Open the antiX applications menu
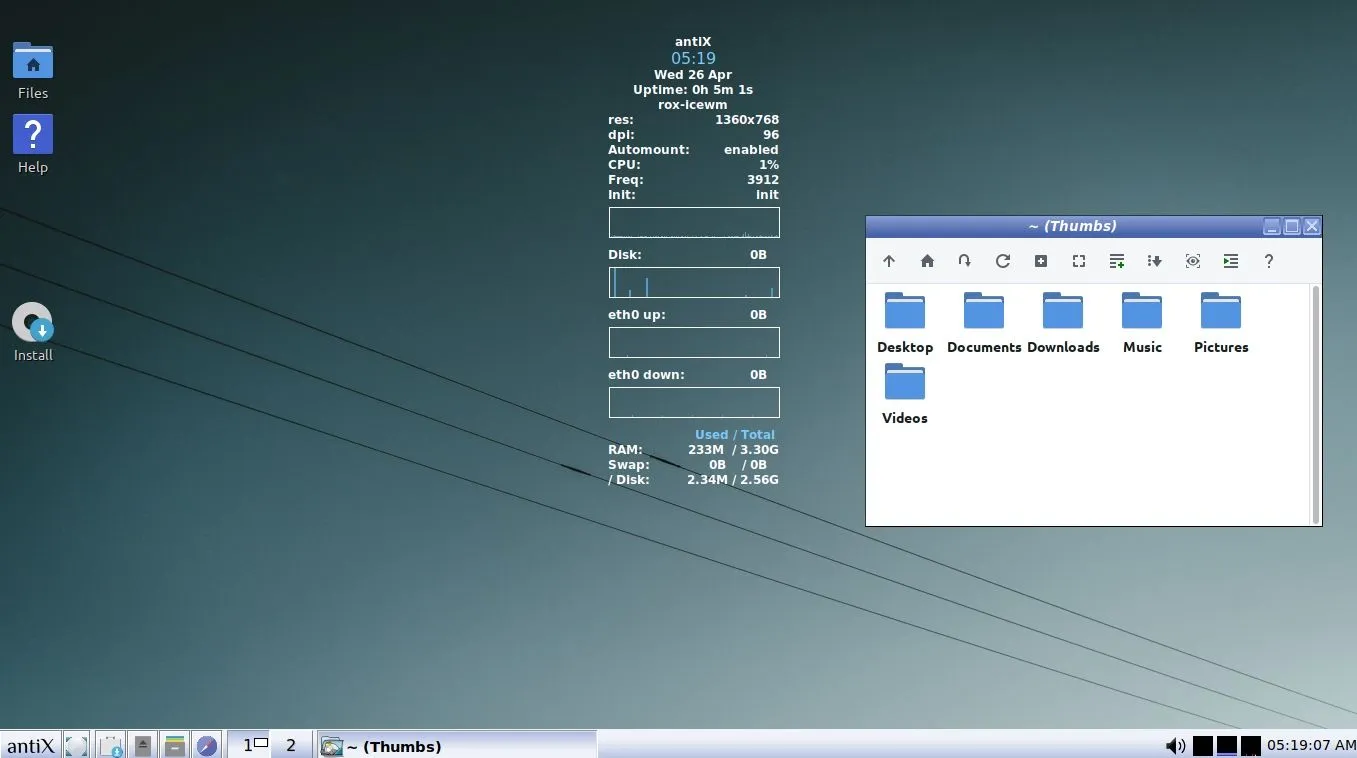The width and height of the screenshot is (1357, 758). click(x=30, y=745)
